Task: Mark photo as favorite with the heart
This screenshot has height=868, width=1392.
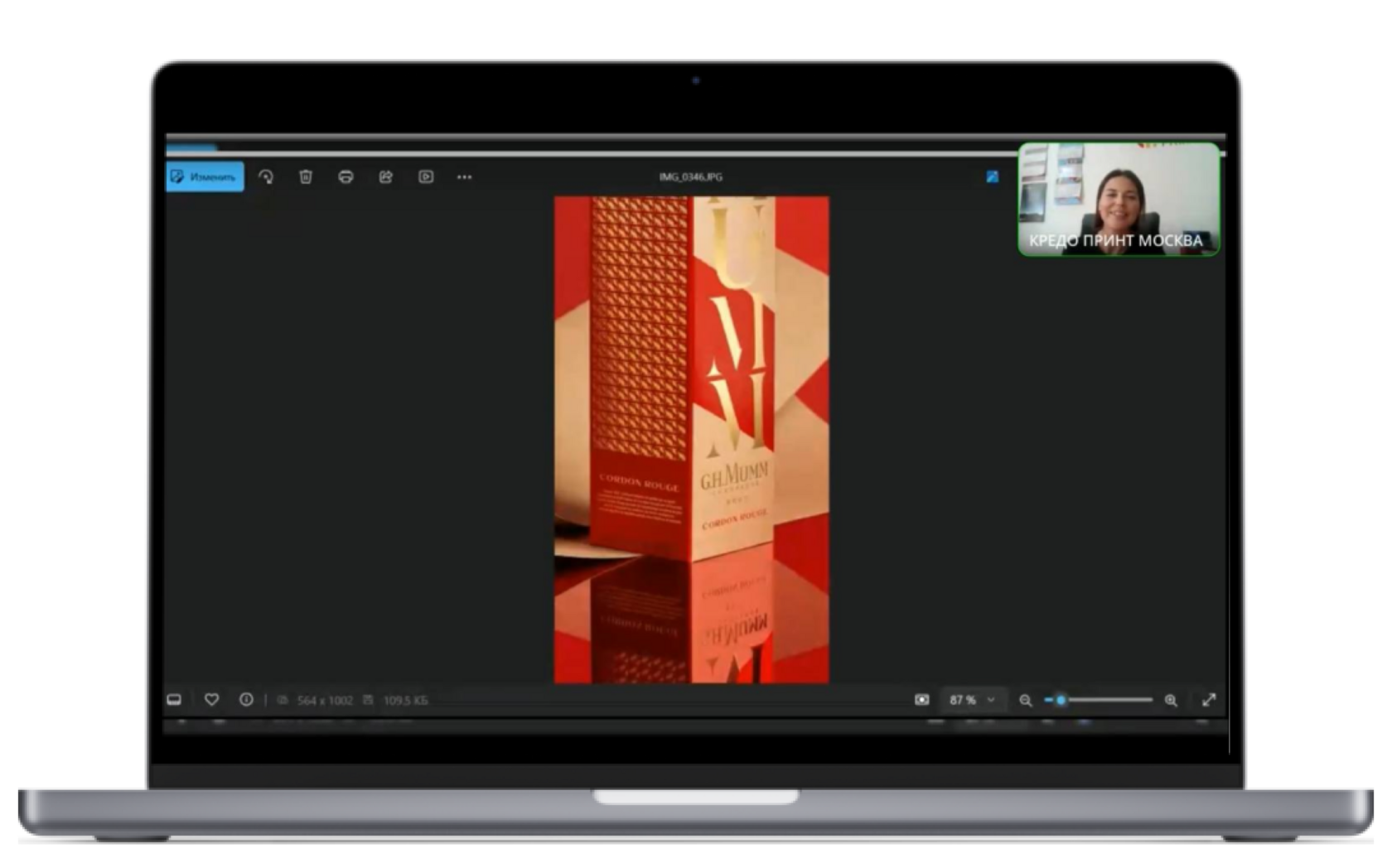Action: pyautogui.click(x=212, y=700)
